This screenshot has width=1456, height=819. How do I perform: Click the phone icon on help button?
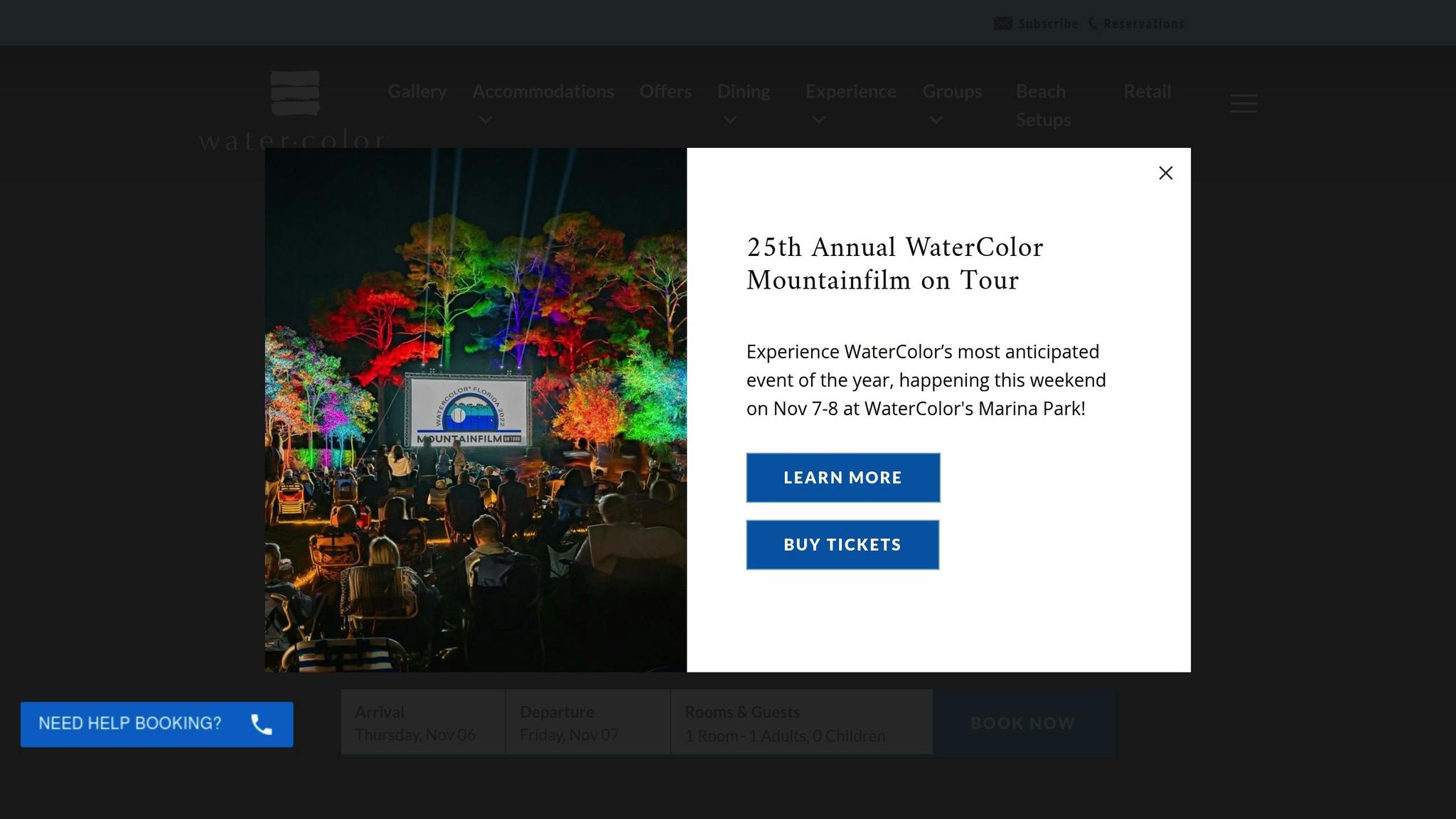262,724
